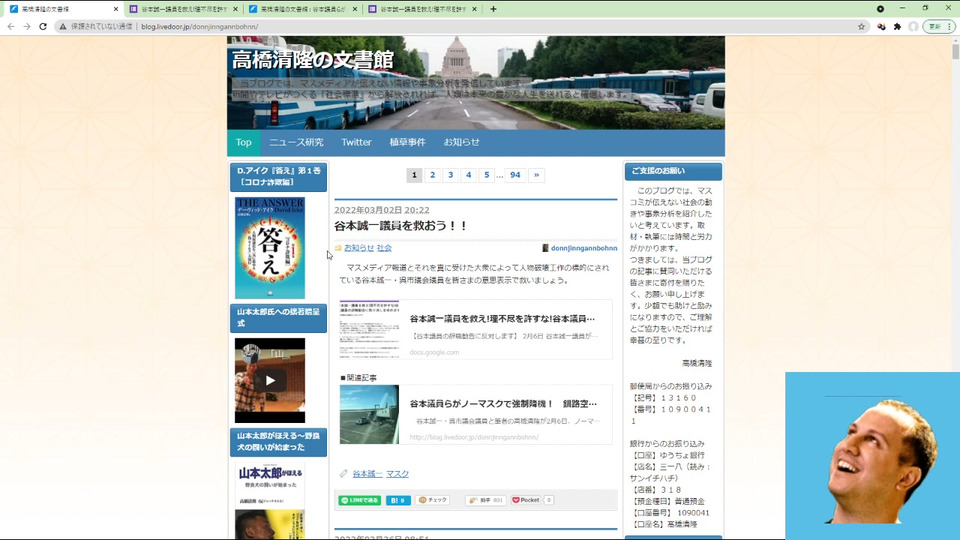Open the colored-balls extension icon

[881, 26]
